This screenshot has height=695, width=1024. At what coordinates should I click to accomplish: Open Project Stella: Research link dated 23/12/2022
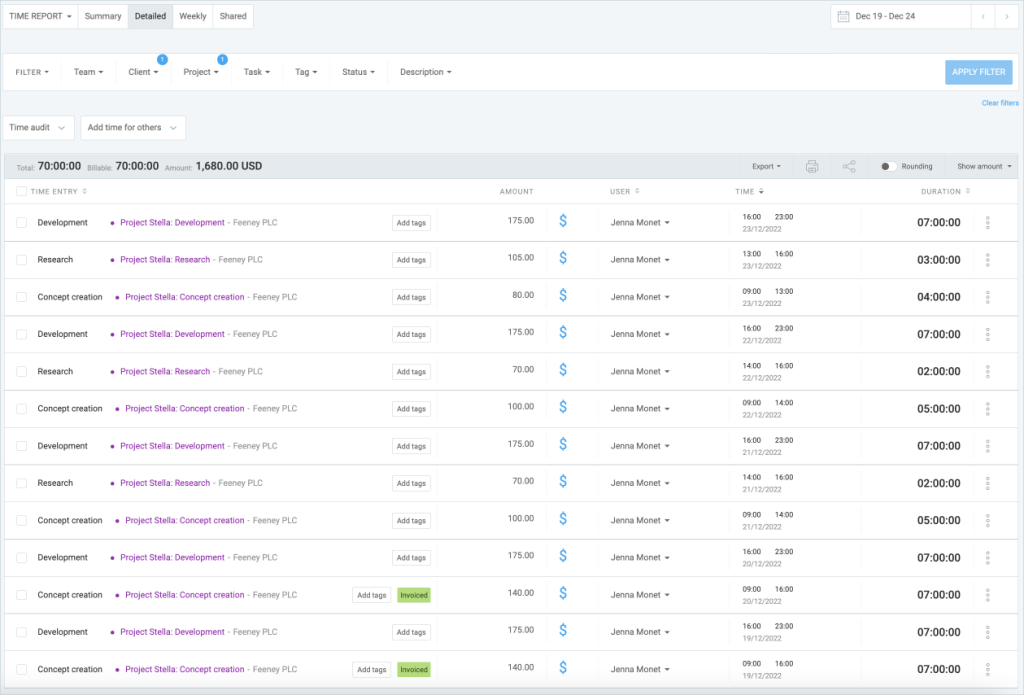(x=165, y=260)
